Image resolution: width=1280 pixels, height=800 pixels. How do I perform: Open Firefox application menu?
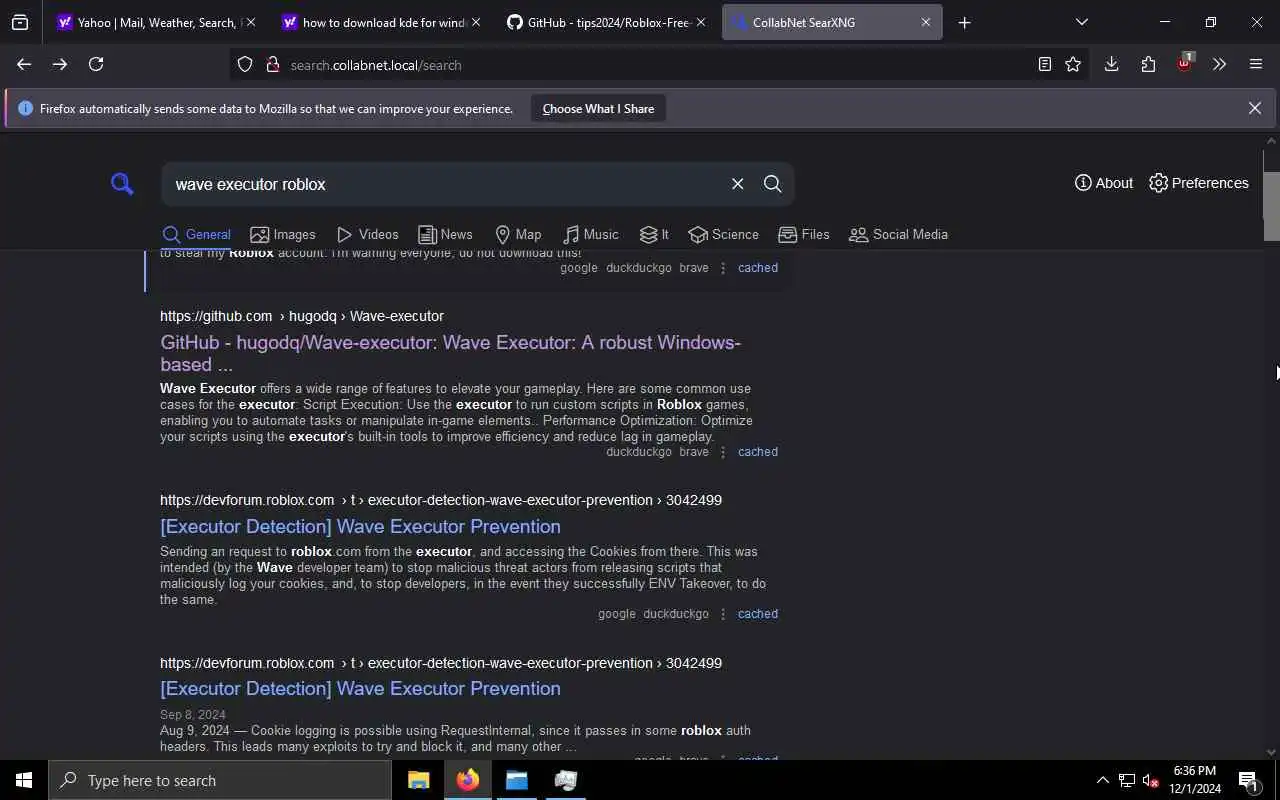[1256, 64]
